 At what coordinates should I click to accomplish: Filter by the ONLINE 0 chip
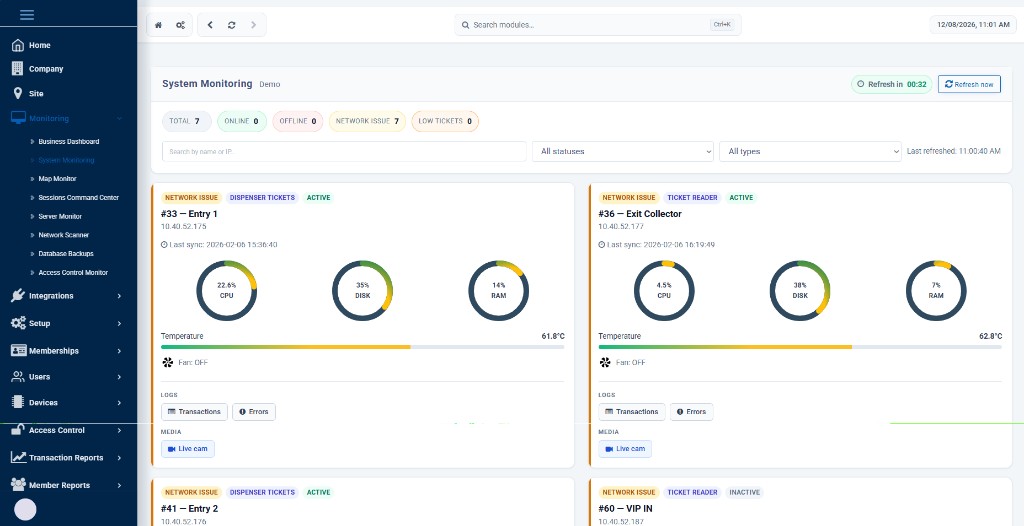point(242,121)
